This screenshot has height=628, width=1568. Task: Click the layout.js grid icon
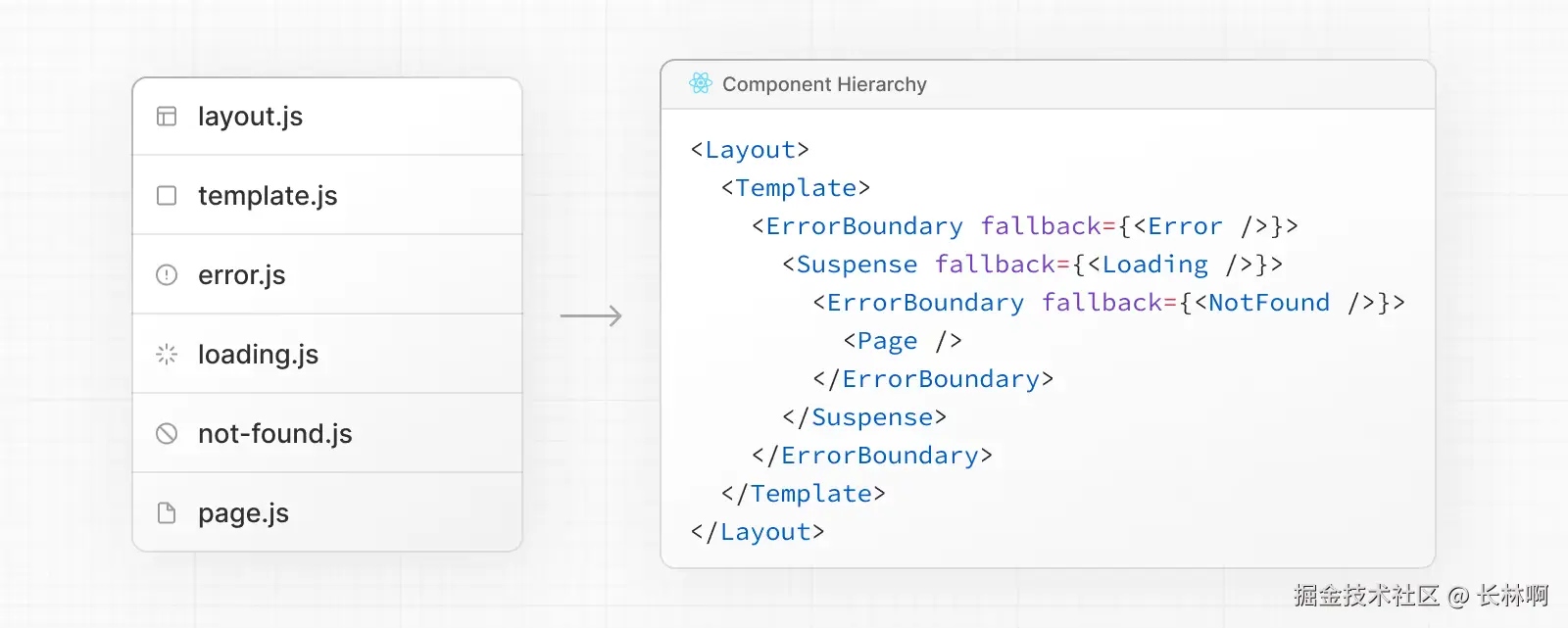[167, 117]
